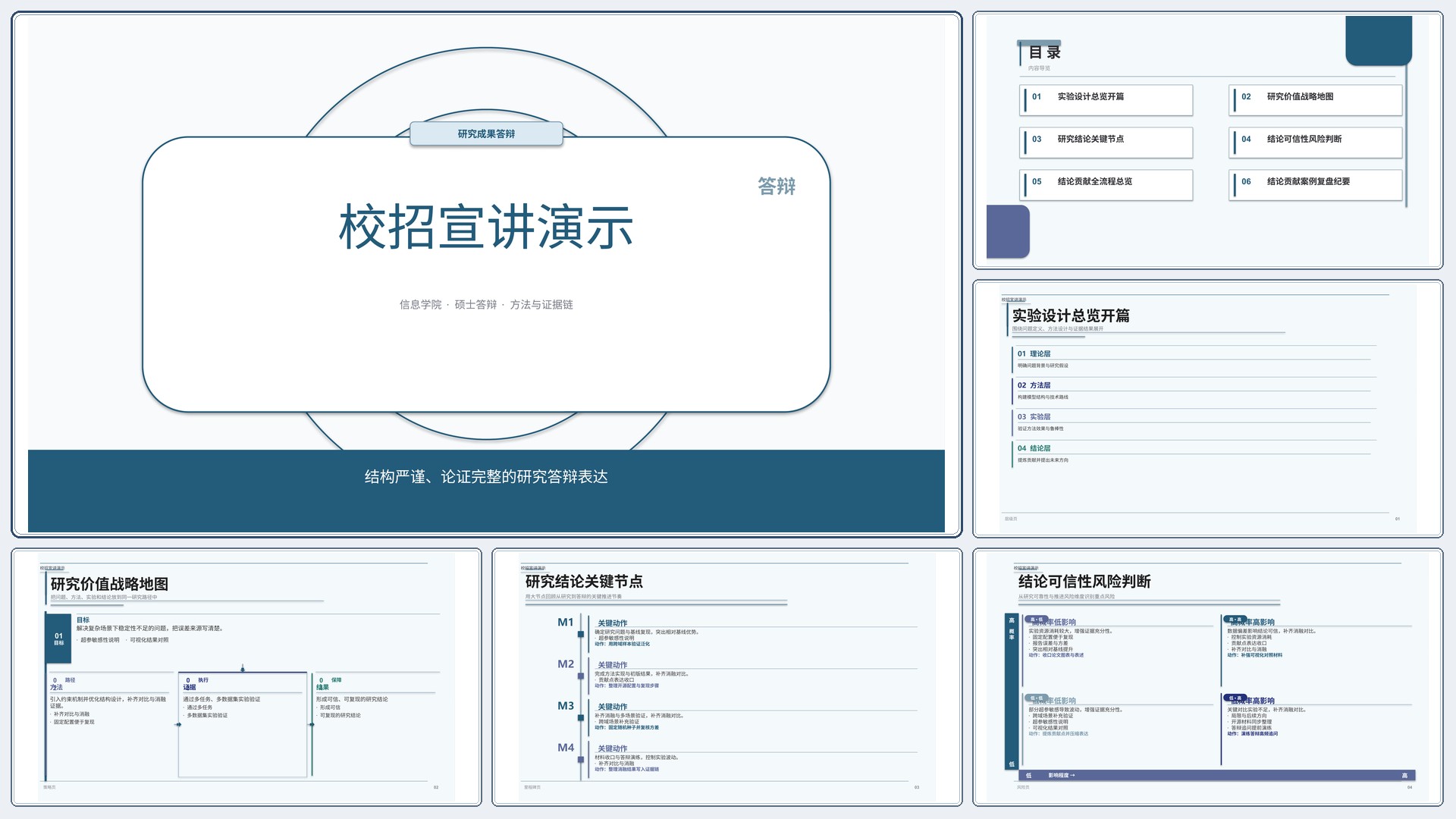The height and width of the screenshot is (819, 1456).
Task: Click the M1 timeline square marker
Action: coord(581,634)
